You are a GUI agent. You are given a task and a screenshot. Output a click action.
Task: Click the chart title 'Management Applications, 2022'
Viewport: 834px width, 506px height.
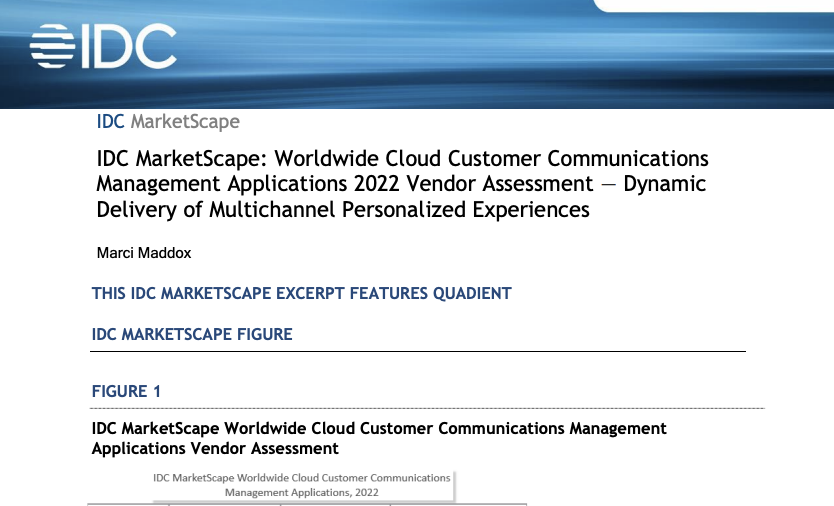pyautogui.click(x=302, y=493)
